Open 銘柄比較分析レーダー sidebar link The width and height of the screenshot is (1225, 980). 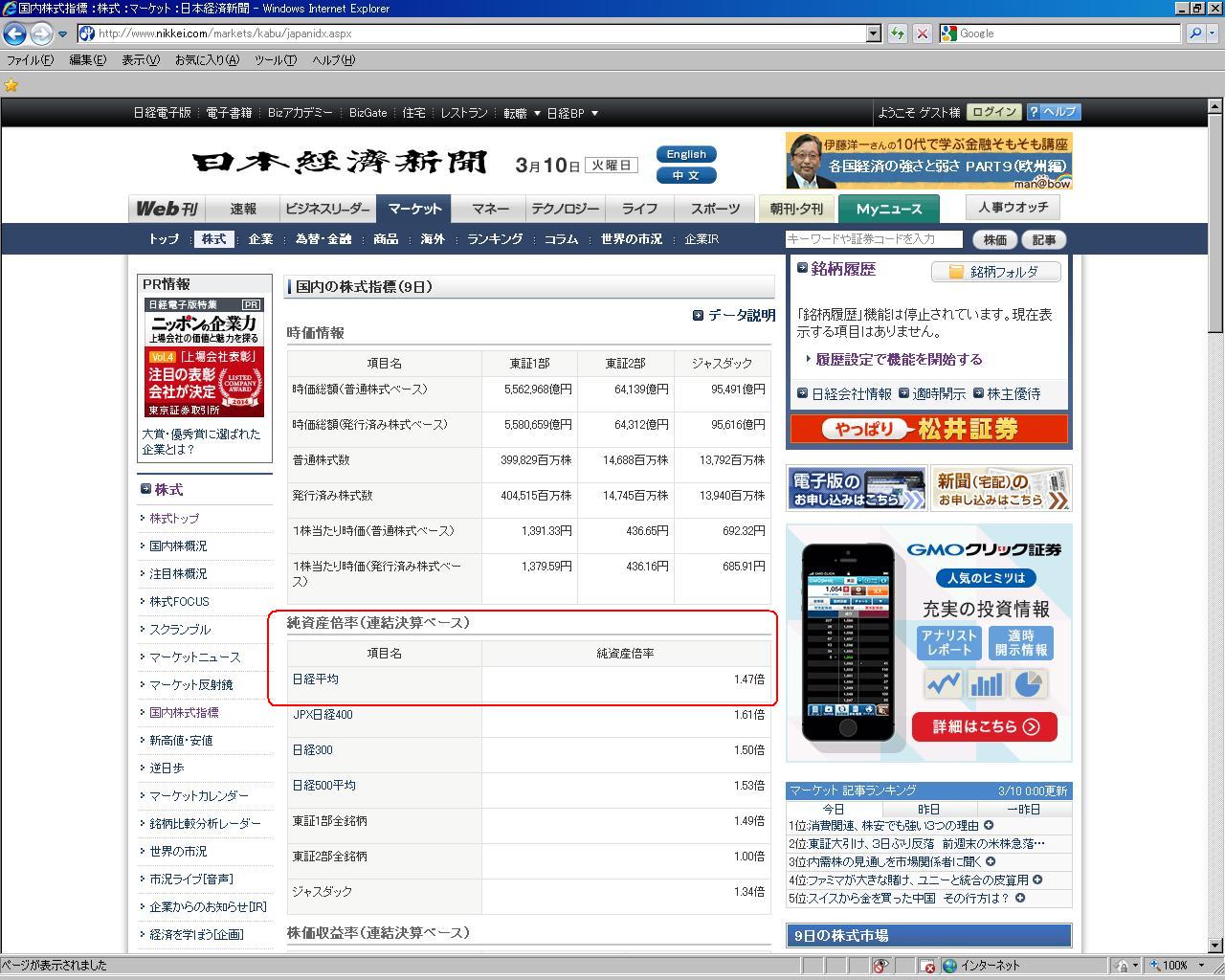(205, 824)
